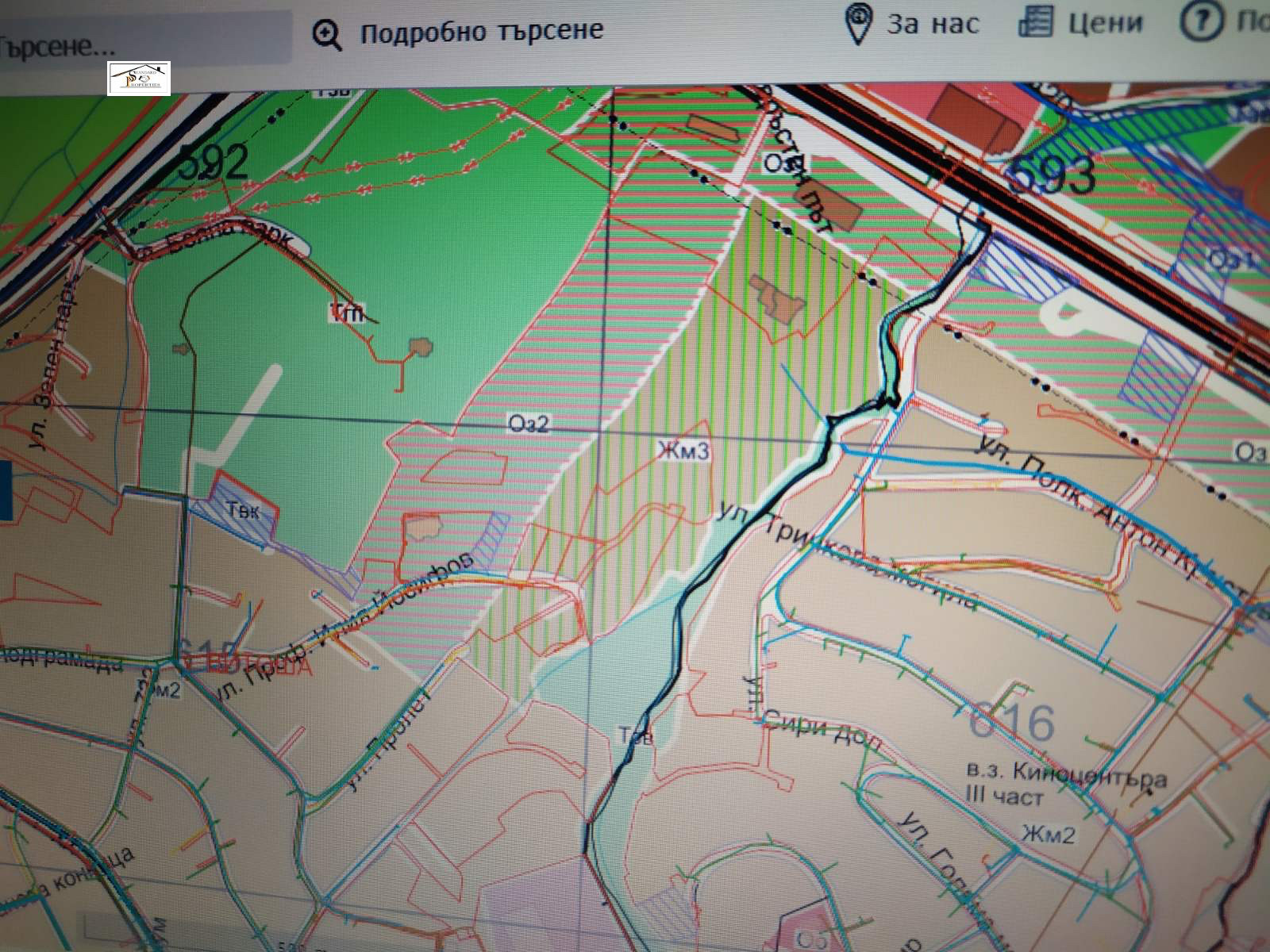
Task: Select district number 616 on the map
Action: [1011, 721]
